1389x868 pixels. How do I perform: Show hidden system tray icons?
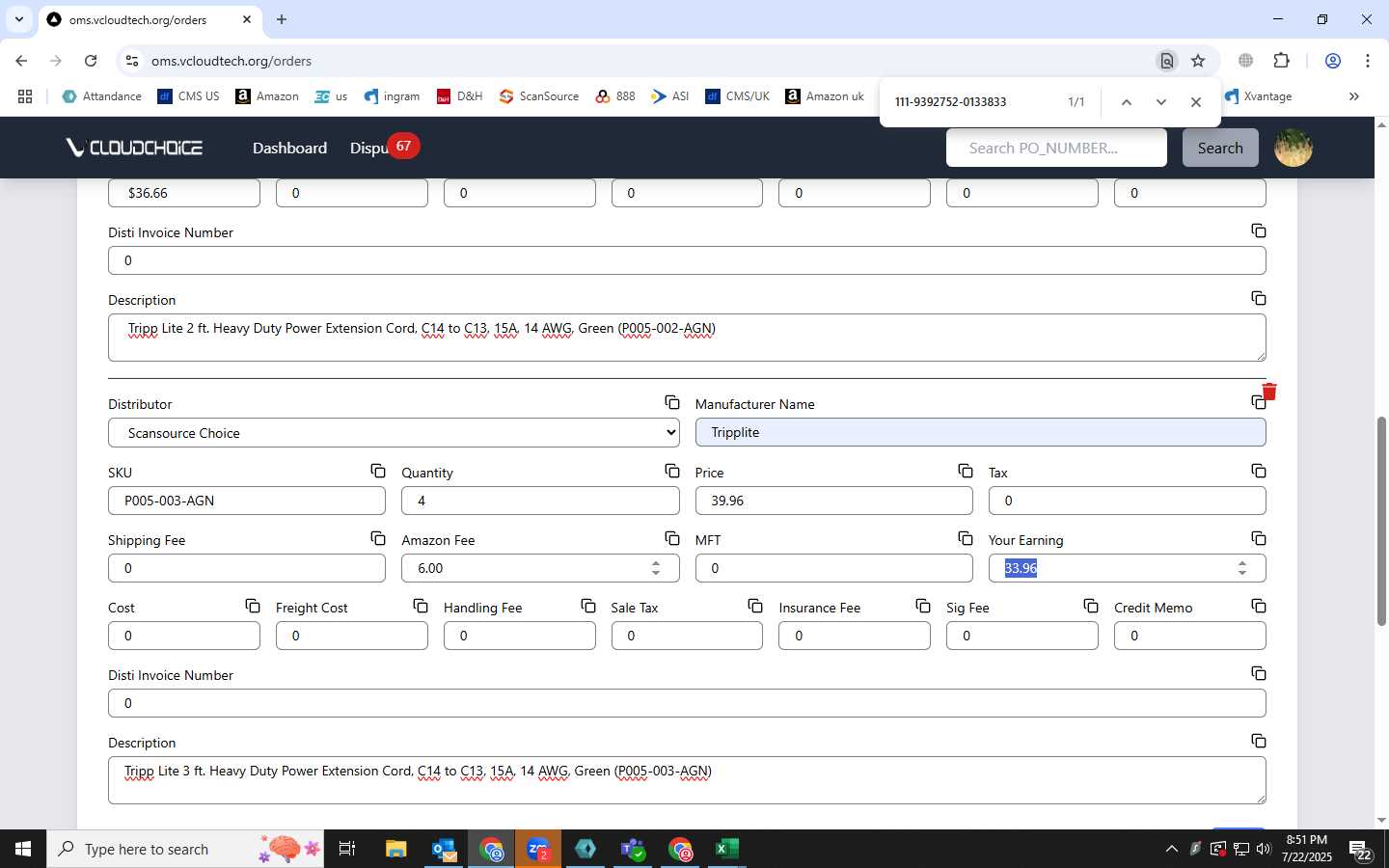click(1172, 849)
